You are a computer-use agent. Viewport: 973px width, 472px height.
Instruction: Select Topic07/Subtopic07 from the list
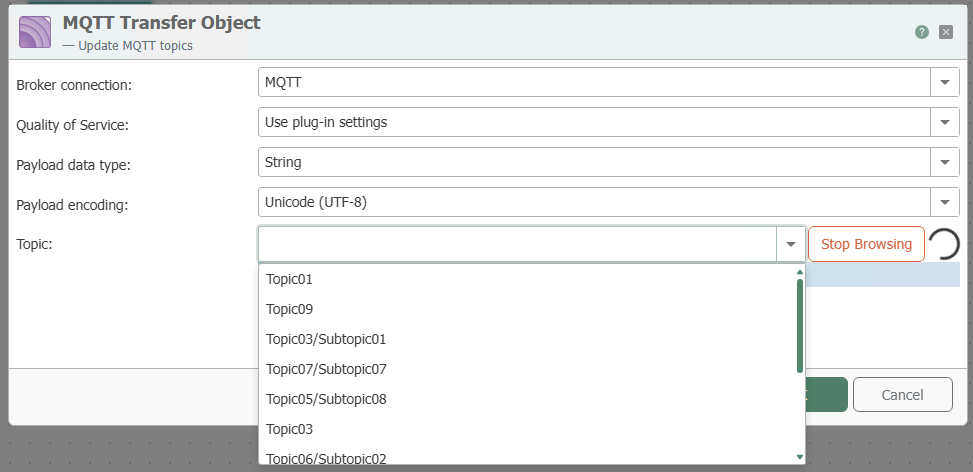[x=527, y=370]
